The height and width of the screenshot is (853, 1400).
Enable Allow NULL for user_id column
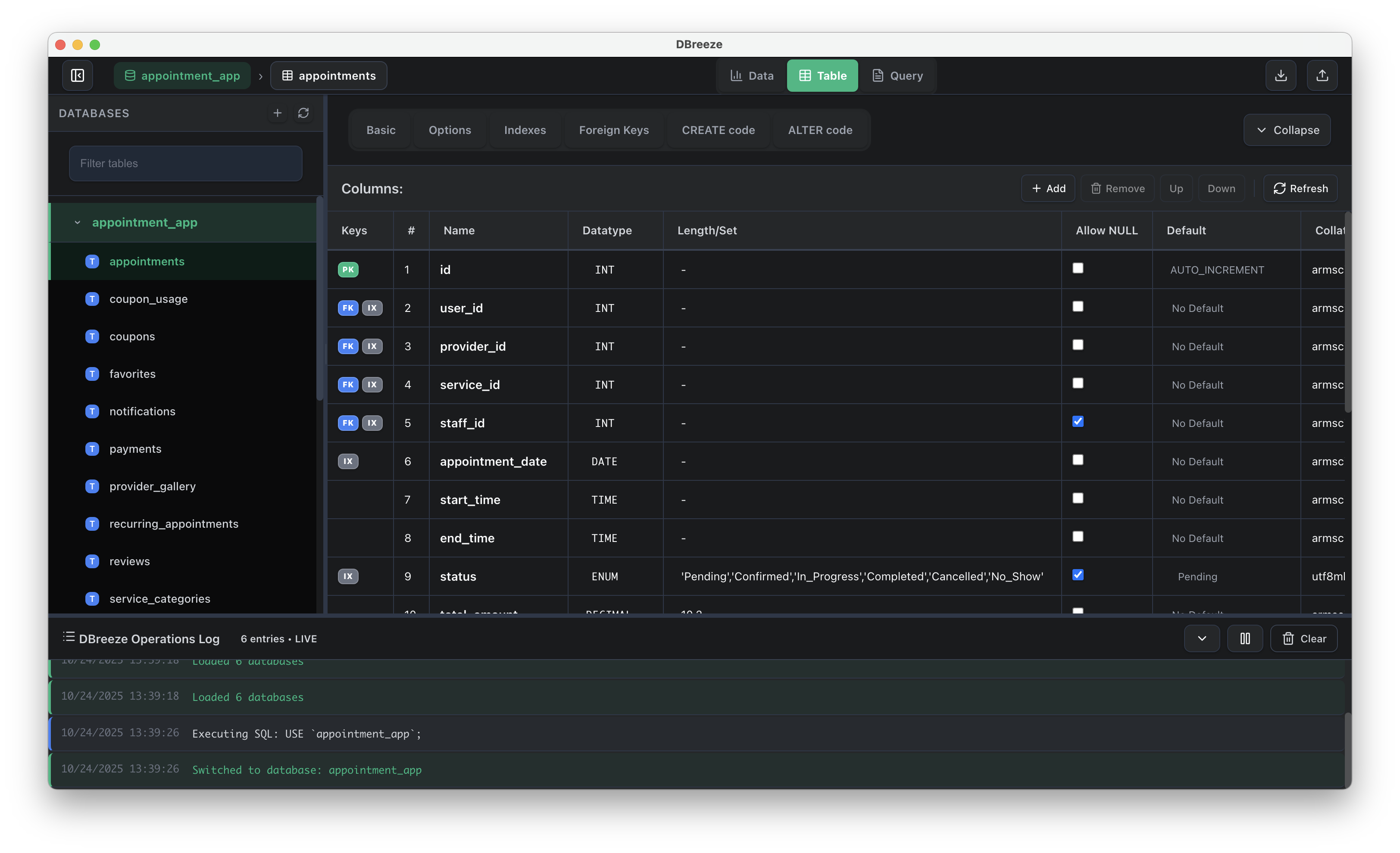click(x=1078, y=307)
